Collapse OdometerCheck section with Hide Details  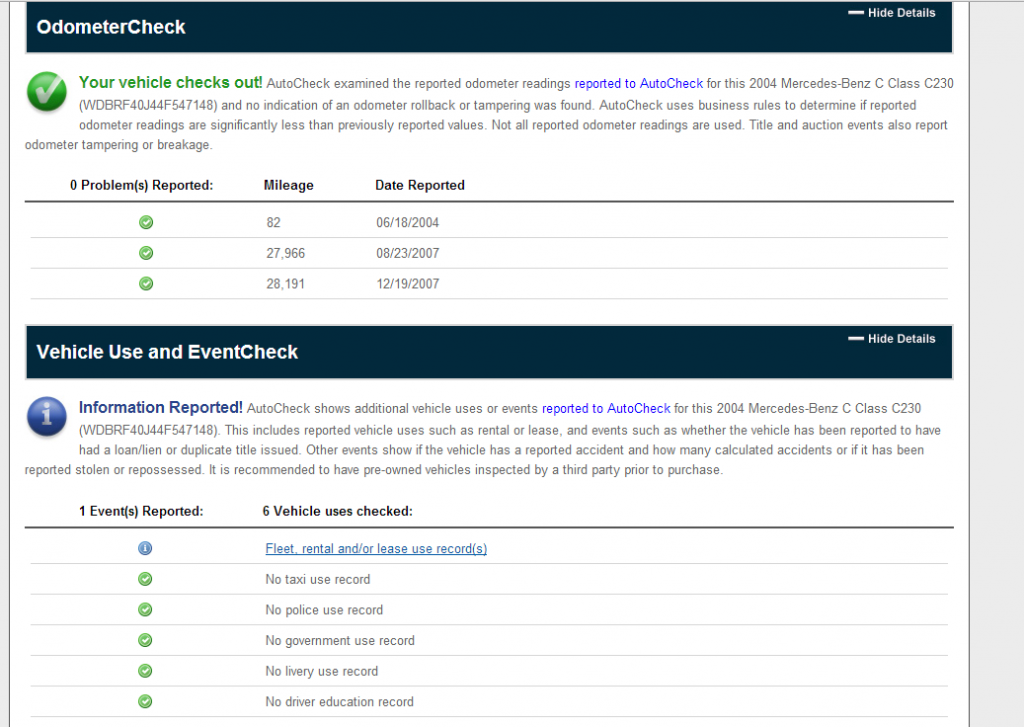[891, 12]
